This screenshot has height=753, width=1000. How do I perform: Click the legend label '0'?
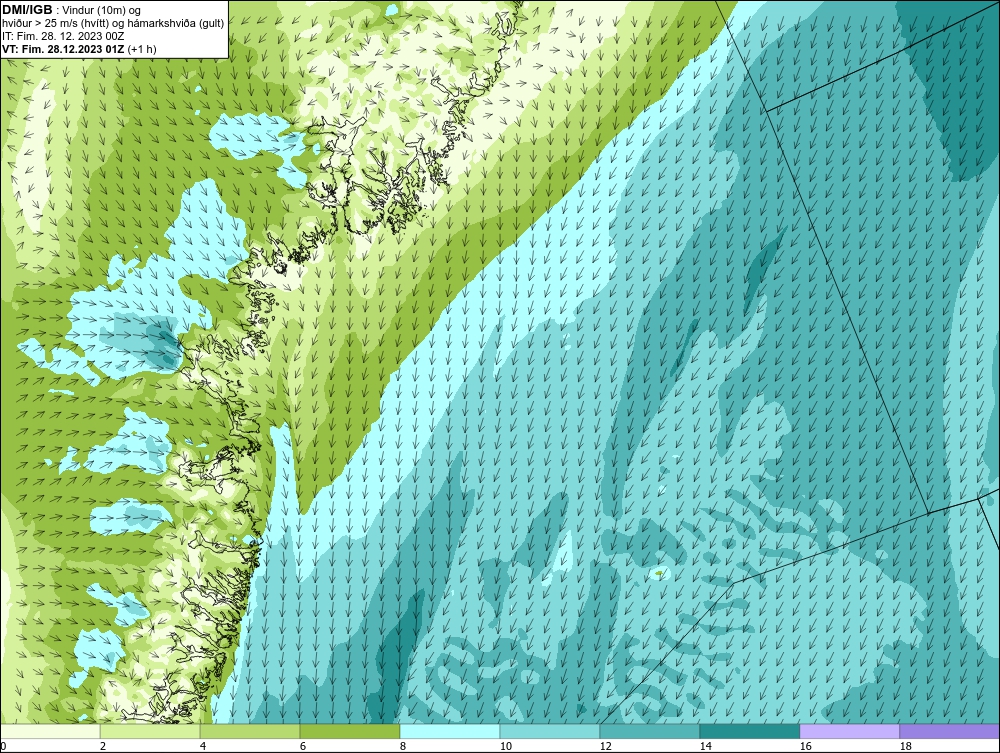[x=3, y=746]
